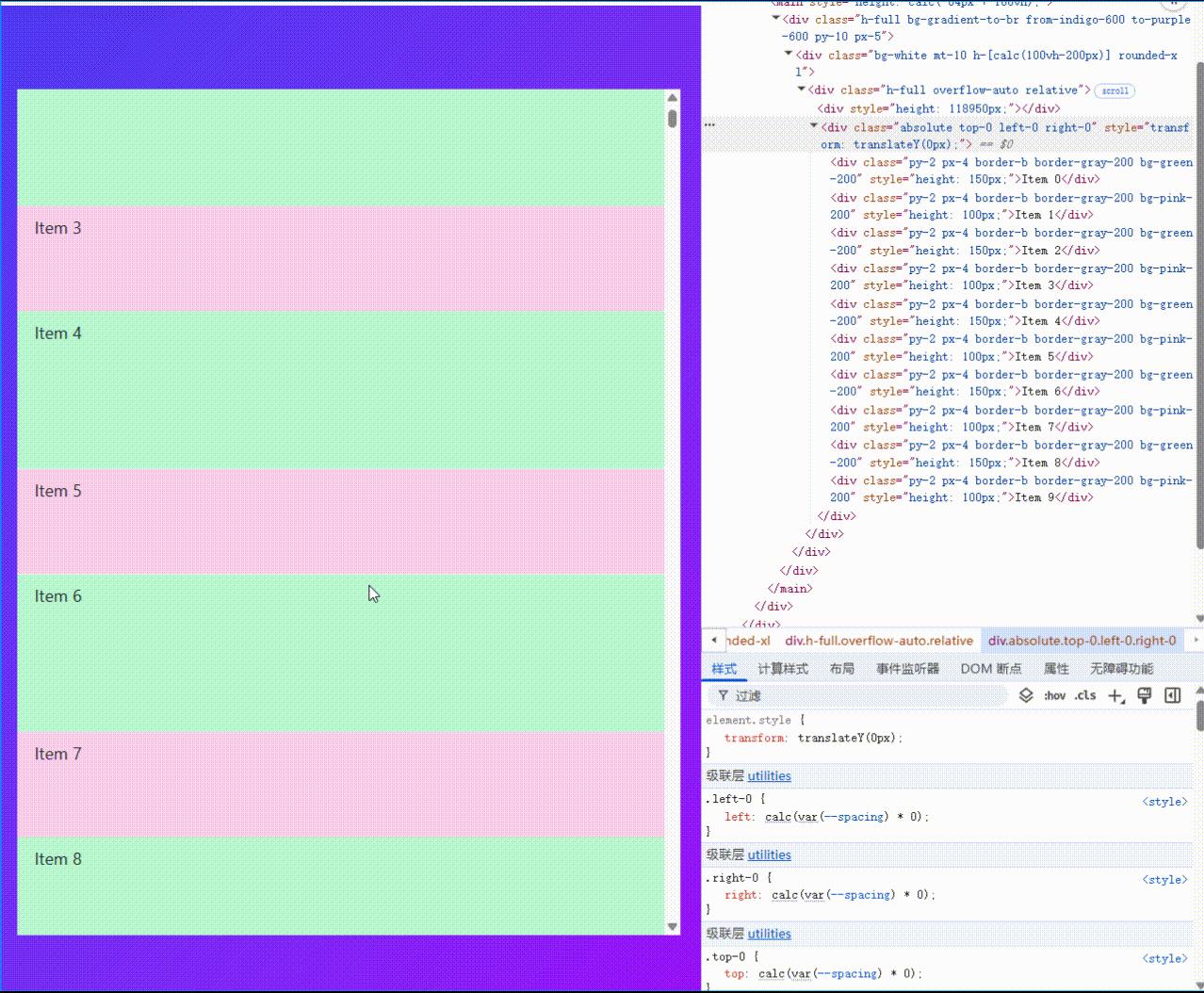Click the Item 4 row in the list
This screenshot has width=1204, height=993.
coord(340,391)
